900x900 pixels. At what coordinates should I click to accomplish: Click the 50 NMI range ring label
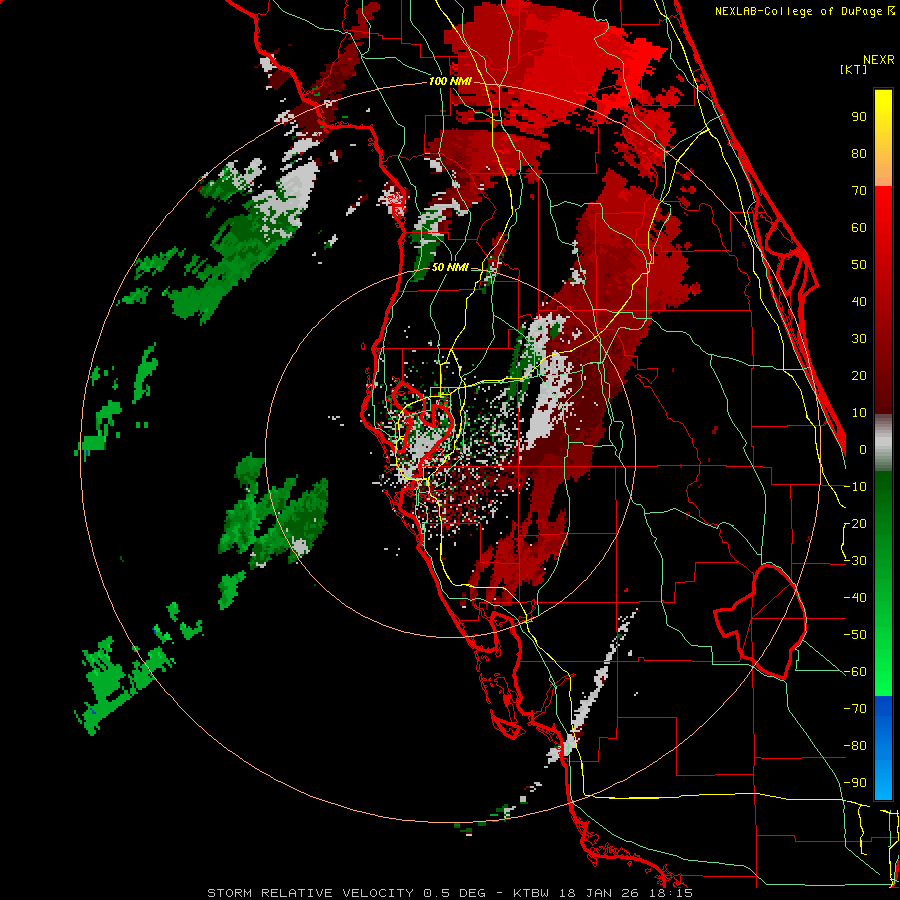[x=450, y=267]
